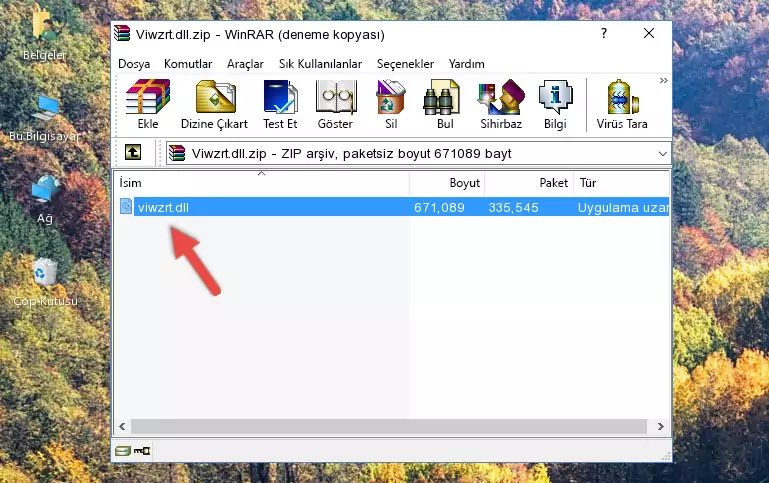This screenshot has width=769, height=483.
Task: Click the Dizine Çıkart extract icon
Action: (x=215, y=97)
